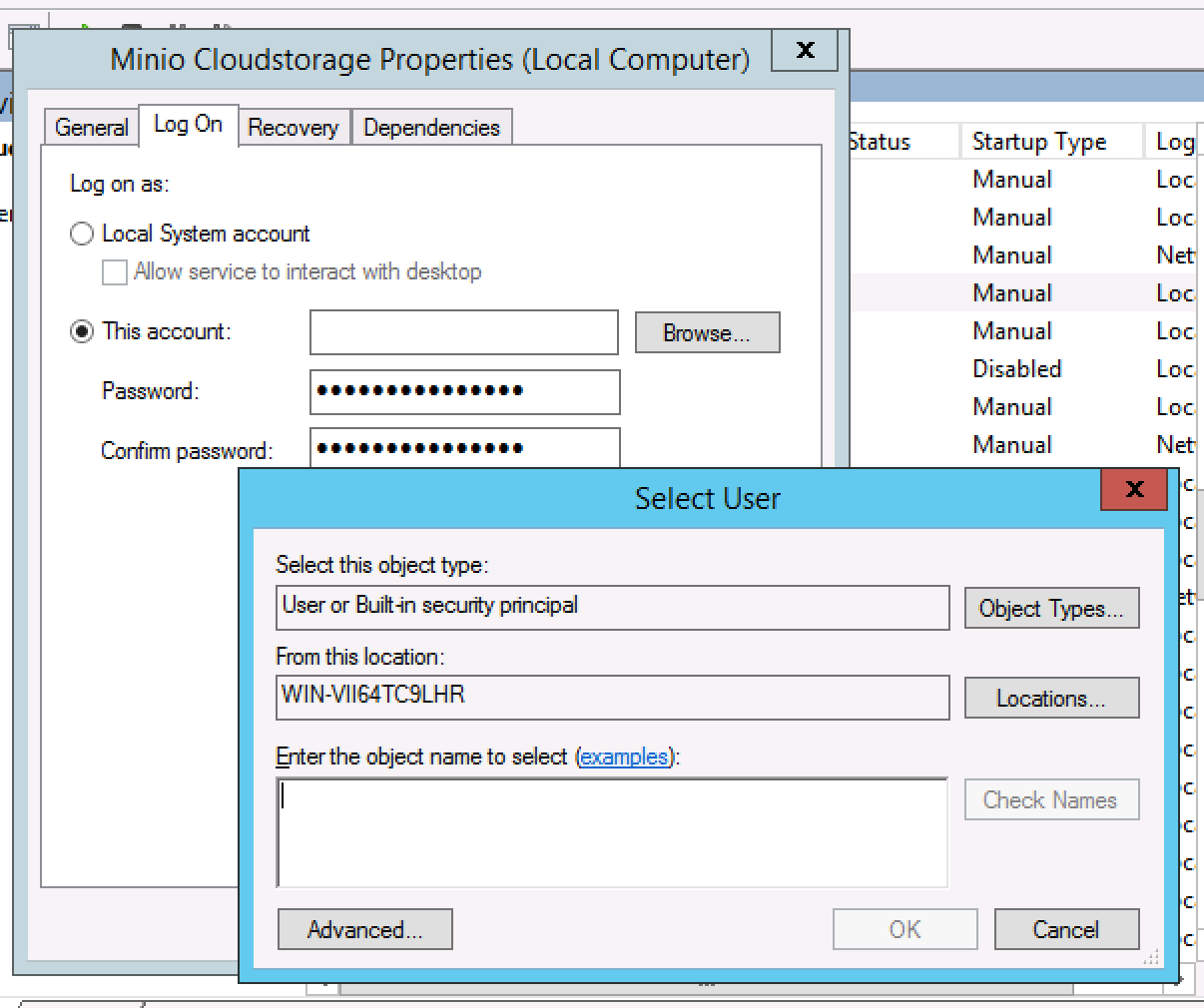Select the This account radio button
This screenshot has width=1204, height=1008.
(x=82, y=331)
